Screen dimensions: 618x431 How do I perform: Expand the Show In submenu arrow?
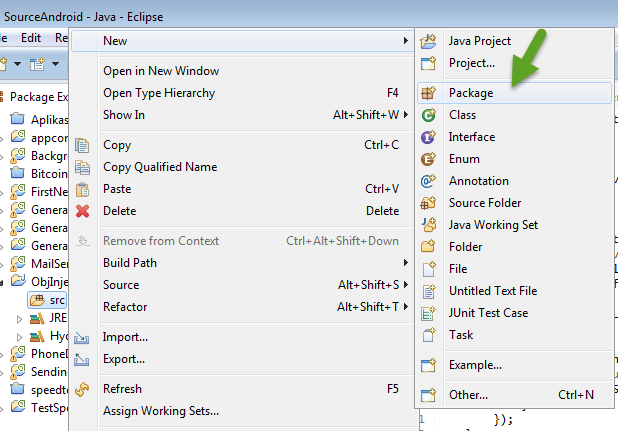pos(406,115)
